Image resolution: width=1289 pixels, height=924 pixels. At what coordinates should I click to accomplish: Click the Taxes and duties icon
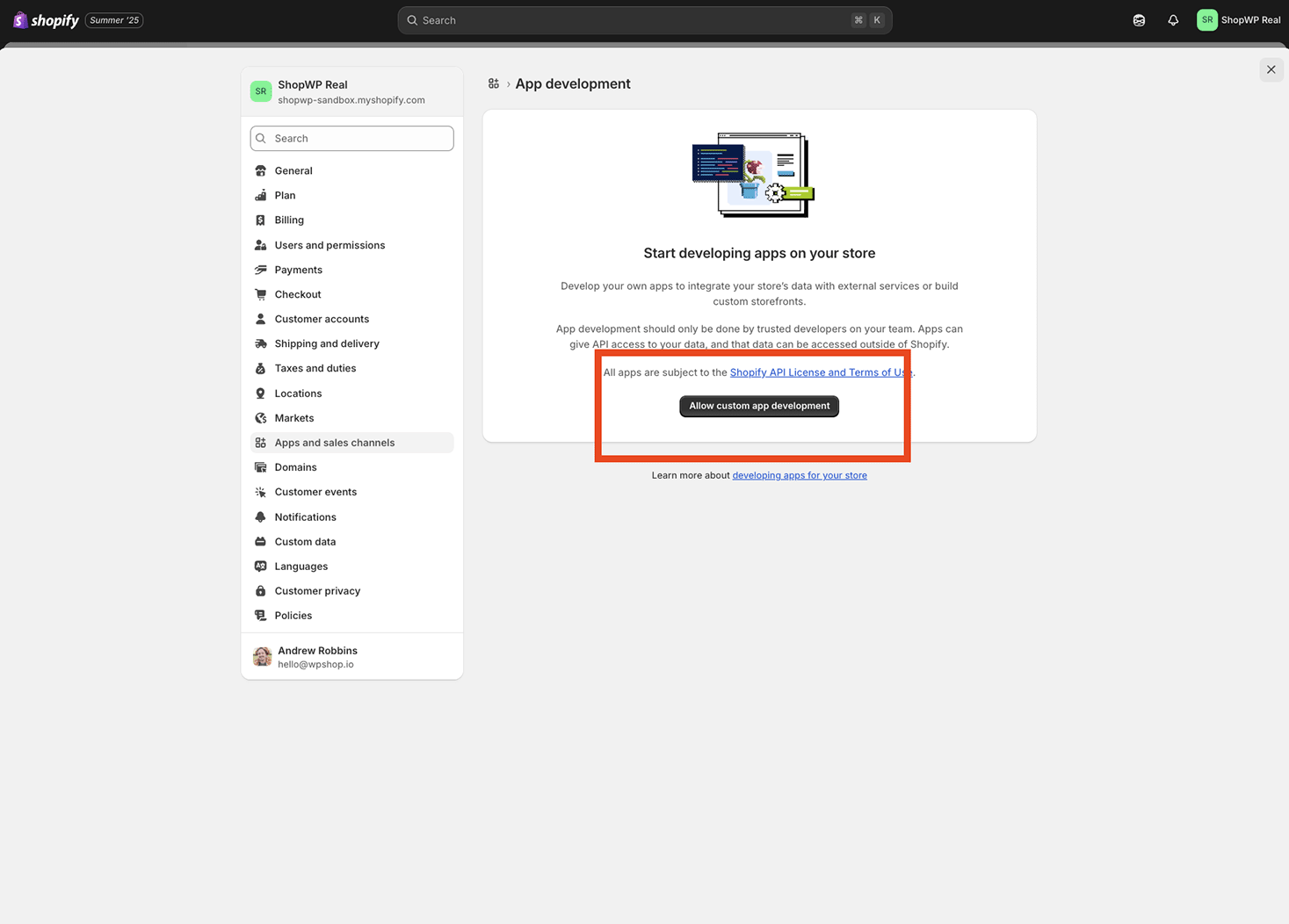pyautogui.click(x=261, y=368)
